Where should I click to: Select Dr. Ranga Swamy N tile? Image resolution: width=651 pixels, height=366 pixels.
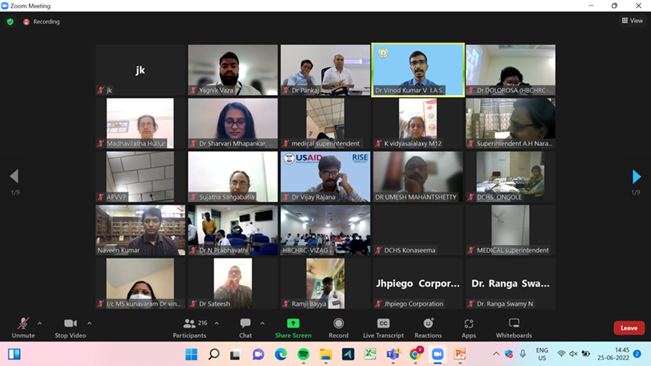pyautogui.click(x=510, y=283)
